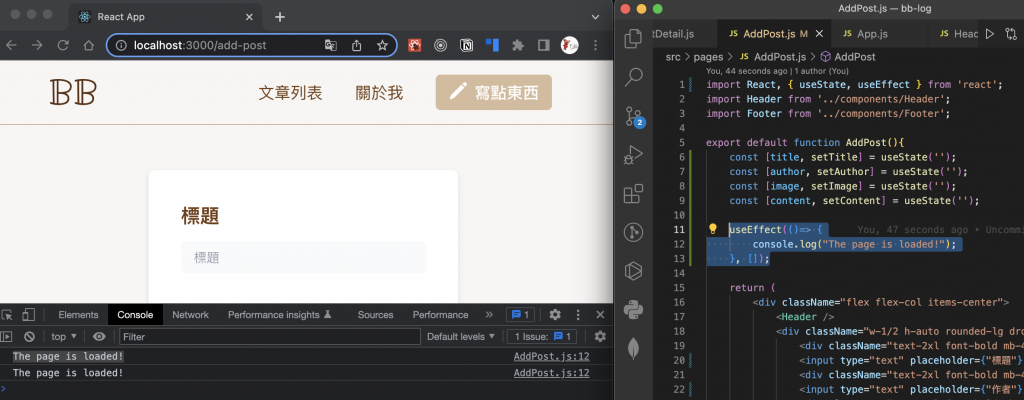Switch to the Network tab in DevTools

pyautogui.click(x=191, y=314)
